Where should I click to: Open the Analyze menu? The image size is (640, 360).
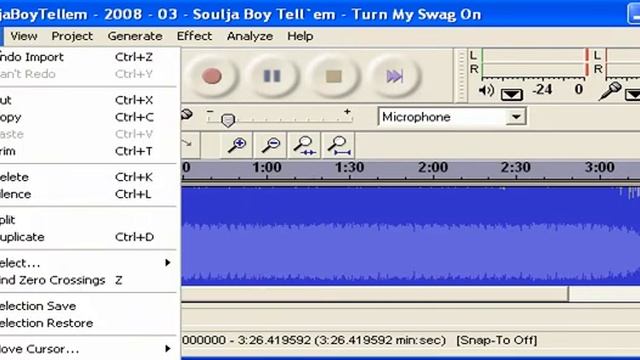click(250, 36)
